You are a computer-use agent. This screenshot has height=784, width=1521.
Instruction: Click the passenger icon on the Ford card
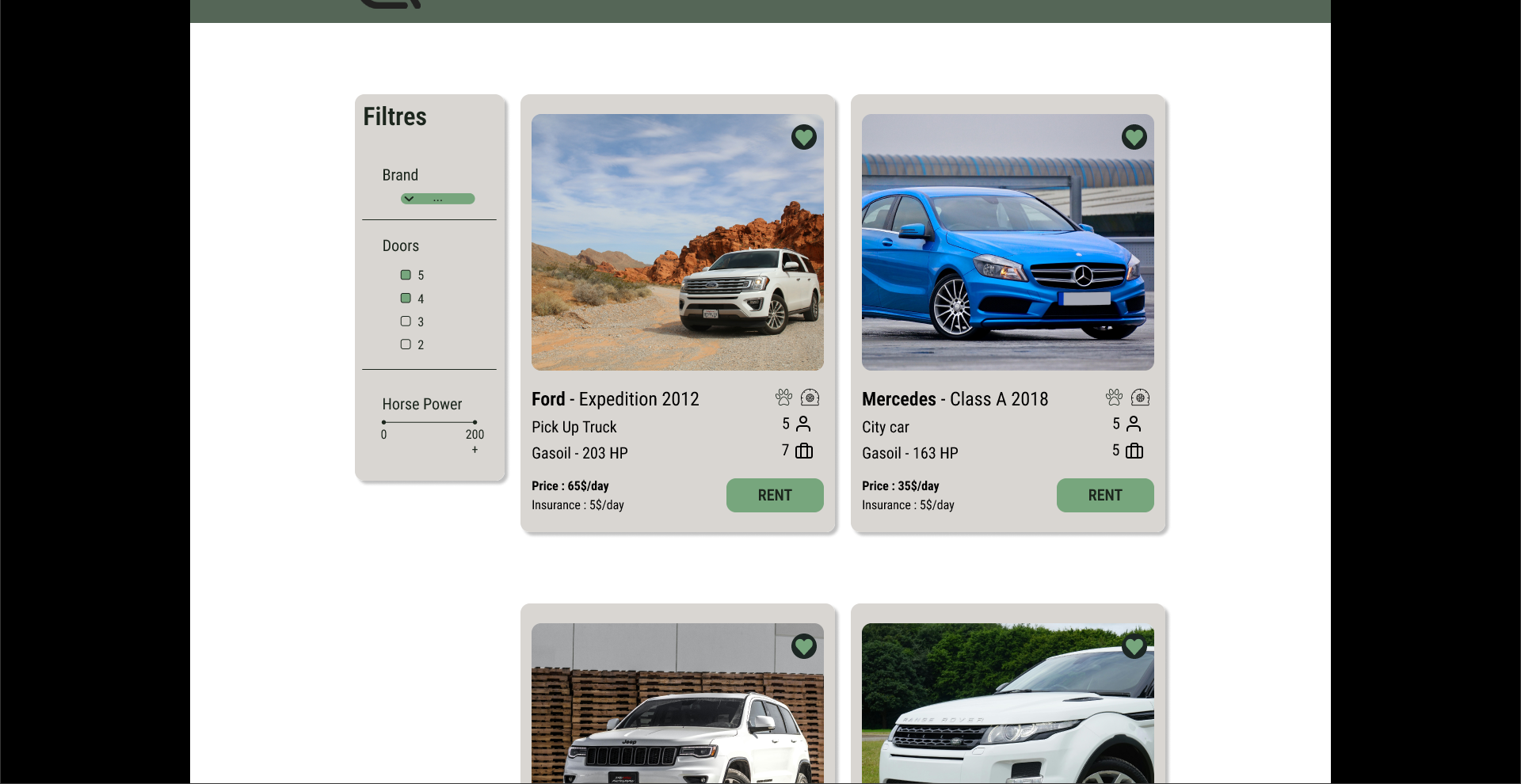803,424
